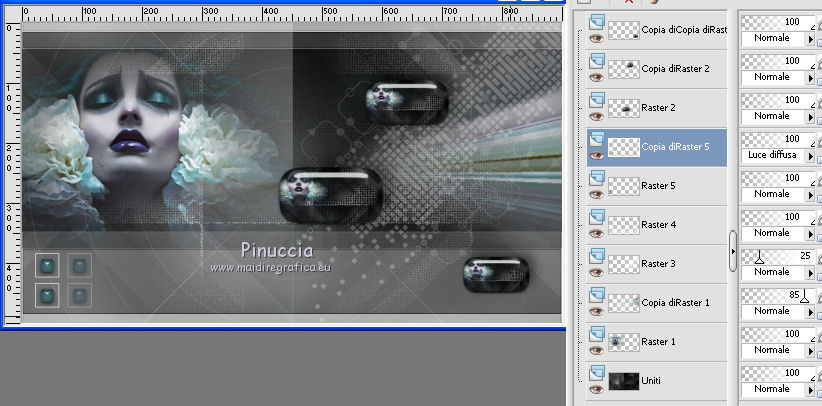Select the Raster 1 layer name
Viewport: 822px width, 406px height.
pyautogui.click(x=658, y=341)
